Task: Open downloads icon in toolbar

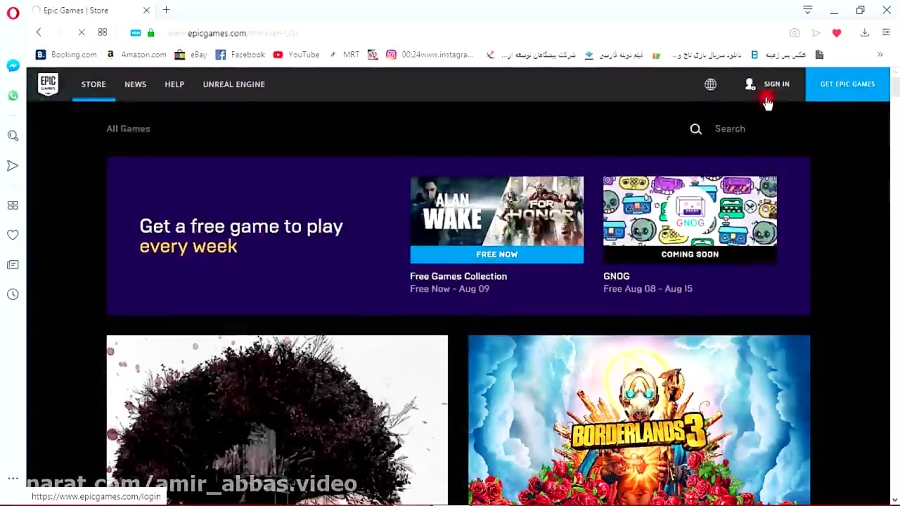Action: (864, 33)
